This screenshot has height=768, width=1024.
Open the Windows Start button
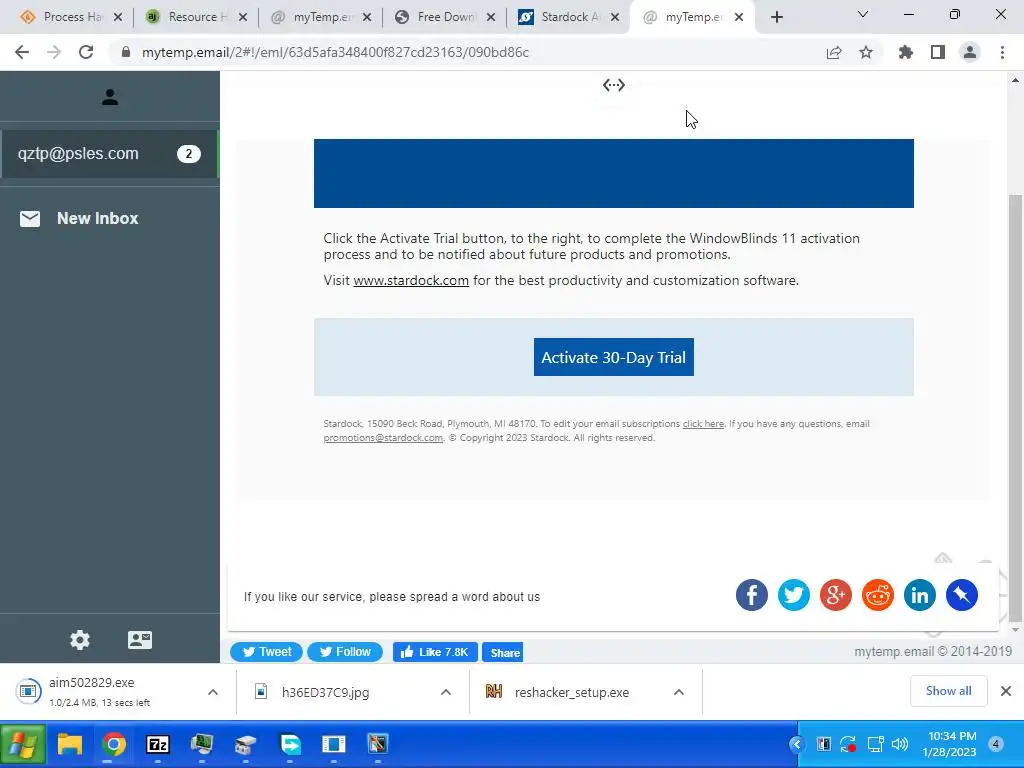pyautogui.click(x=23, y=744)
